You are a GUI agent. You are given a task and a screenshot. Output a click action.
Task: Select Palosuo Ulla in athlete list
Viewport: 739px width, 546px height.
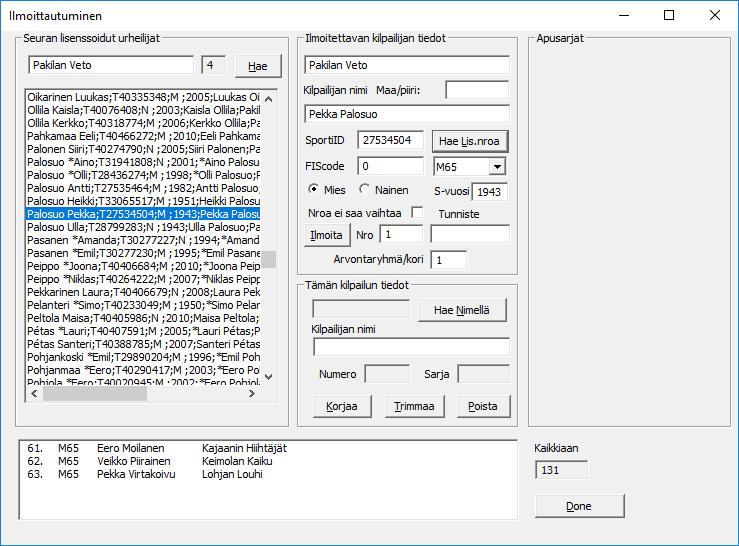143,228
